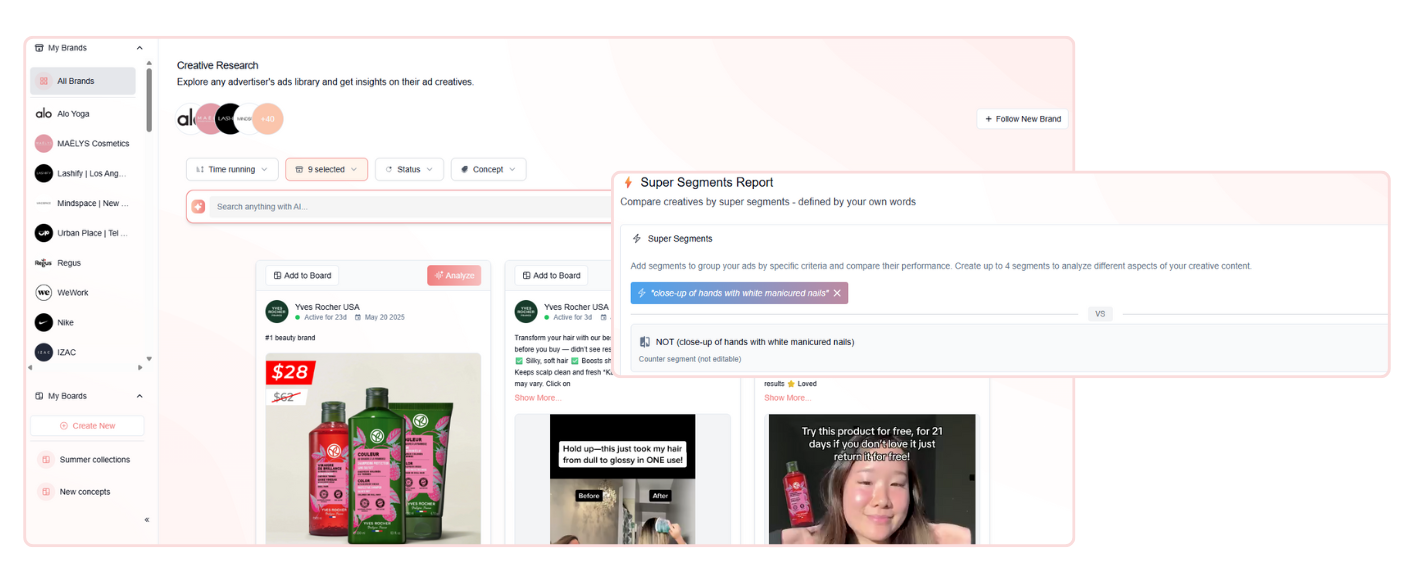1414x583 pixels.
Task: Expand Show More on free trial ad
Action: [x=788, y=398]
